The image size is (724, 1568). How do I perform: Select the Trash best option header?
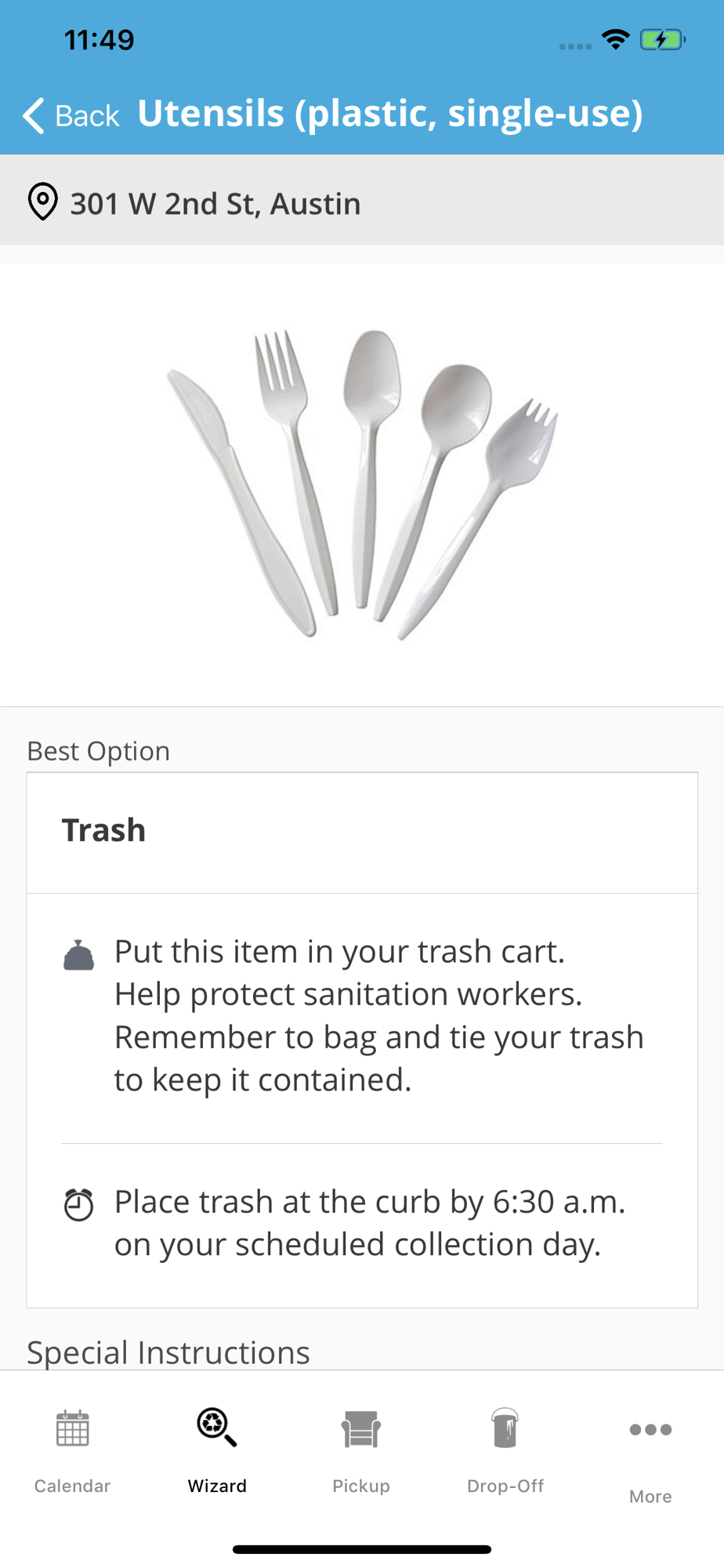[104, 830]
